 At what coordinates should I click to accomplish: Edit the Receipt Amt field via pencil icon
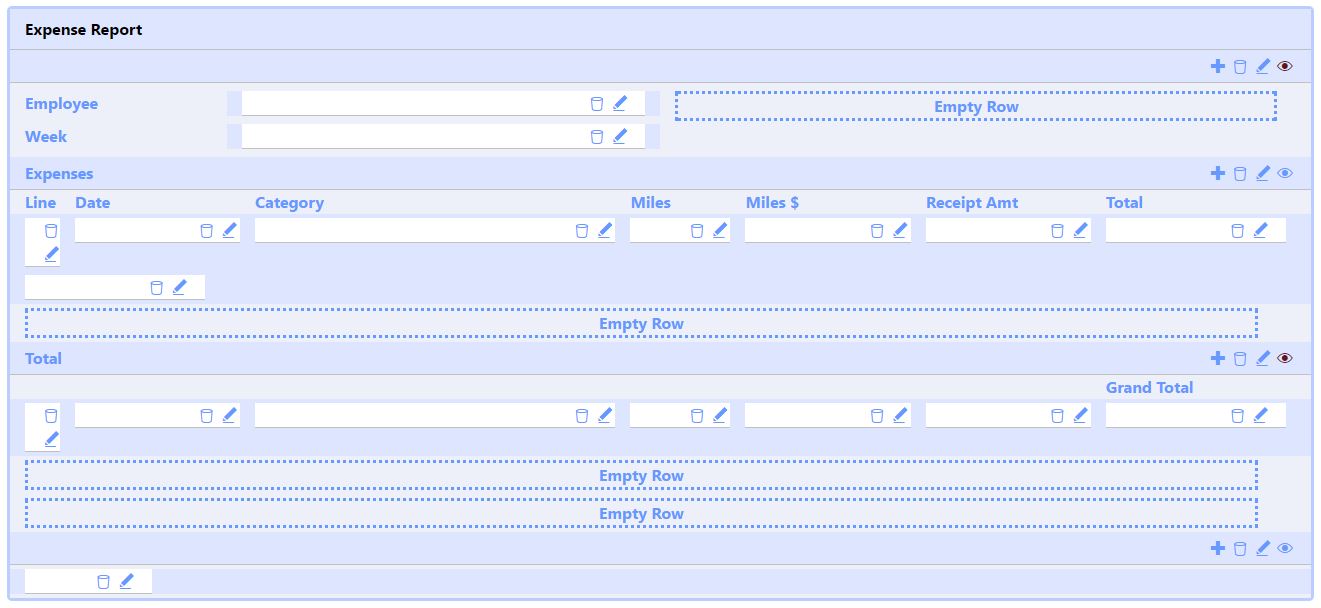(1080, 230)
